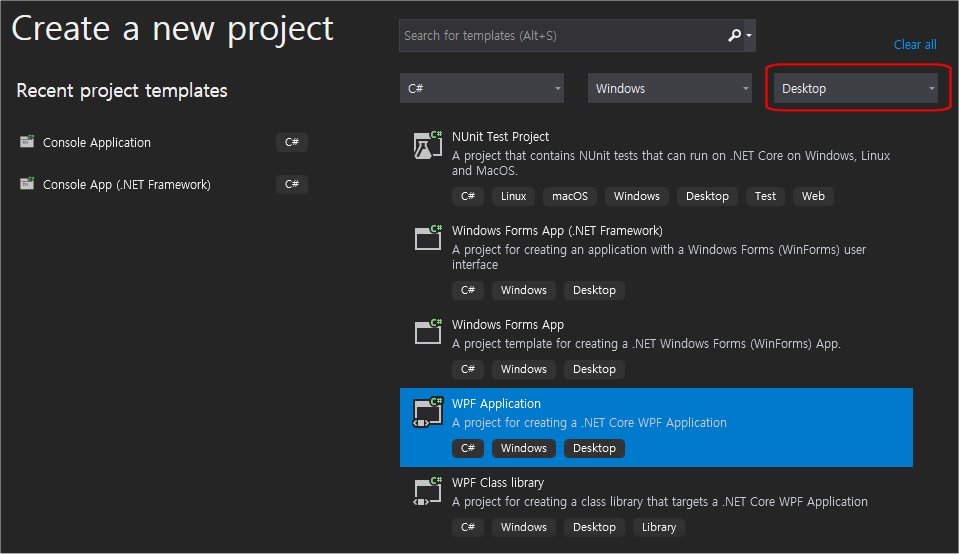Click Desktop tag on NUnit Test Project
The height and width of the screenshot is (554, 959).
pyautogui.click(x=707, y=196)
